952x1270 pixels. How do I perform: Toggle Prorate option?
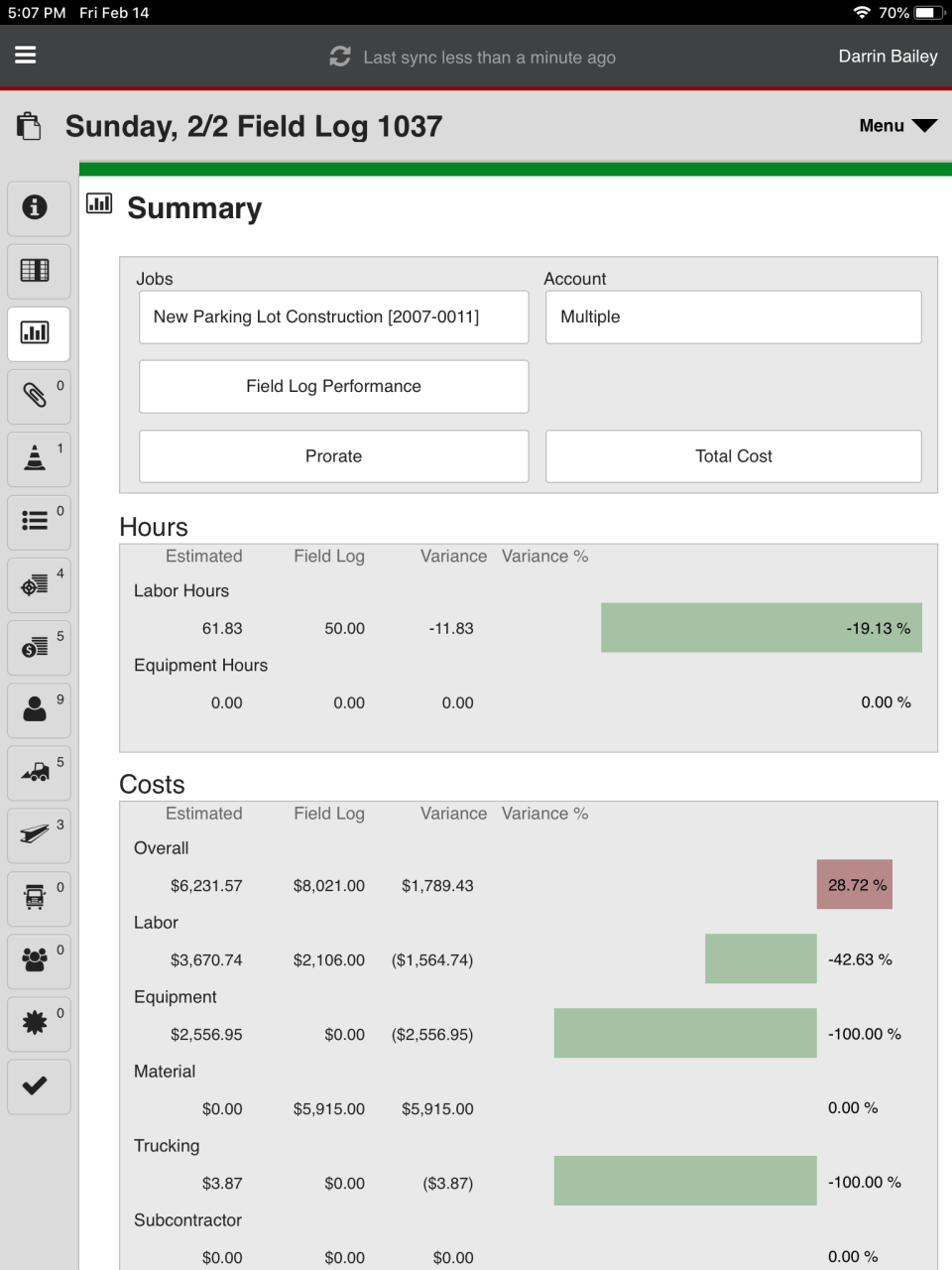(x=333, y=455)
